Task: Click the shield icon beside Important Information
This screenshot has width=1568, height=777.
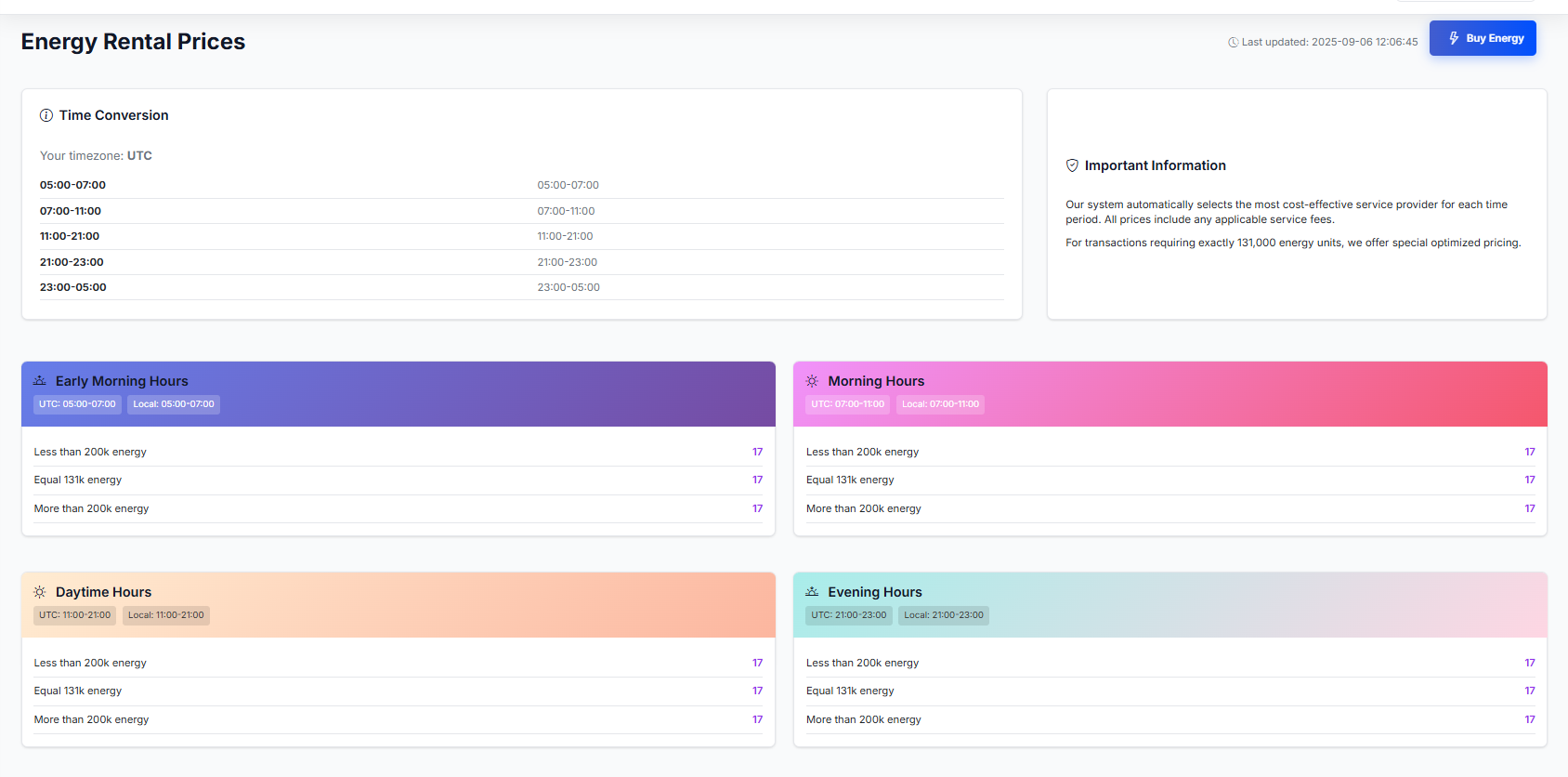Action: tap(1072, 165)
